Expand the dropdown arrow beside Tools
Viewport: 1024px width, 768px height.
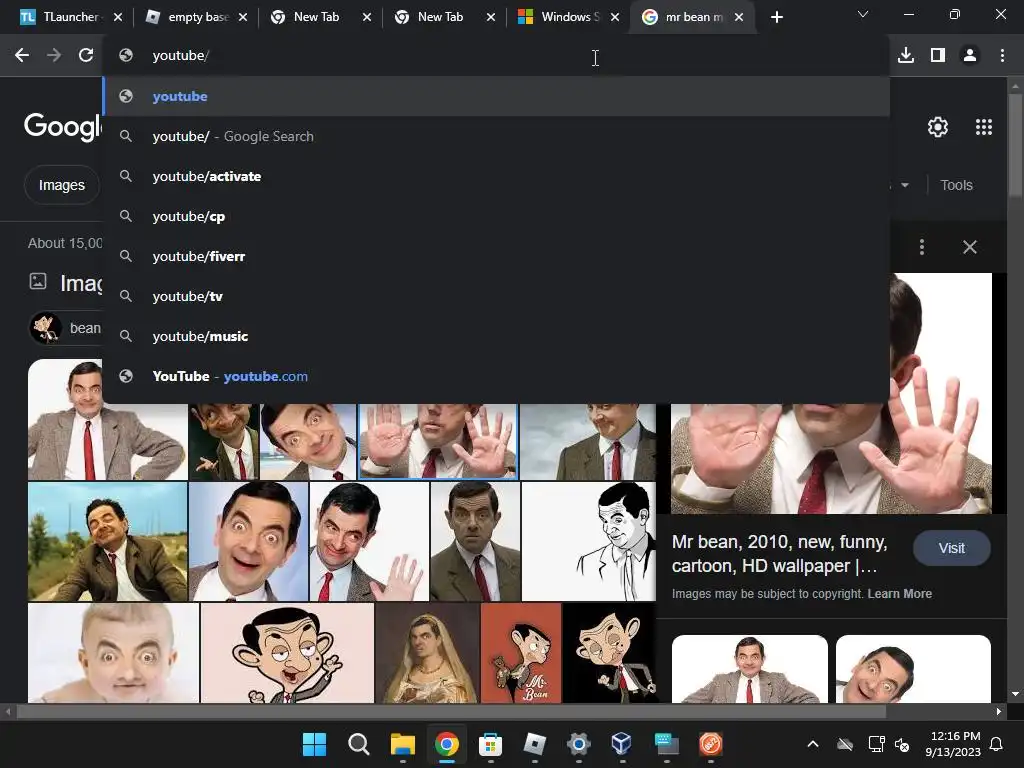pyautogui.click(x=904, y=185)
